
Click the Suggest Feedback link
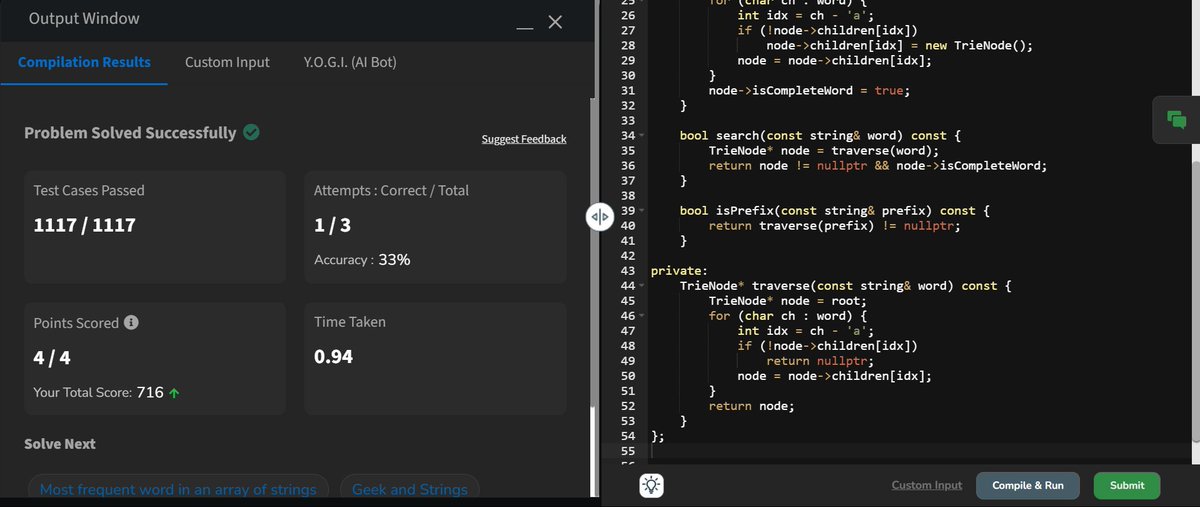coord(524,139)
